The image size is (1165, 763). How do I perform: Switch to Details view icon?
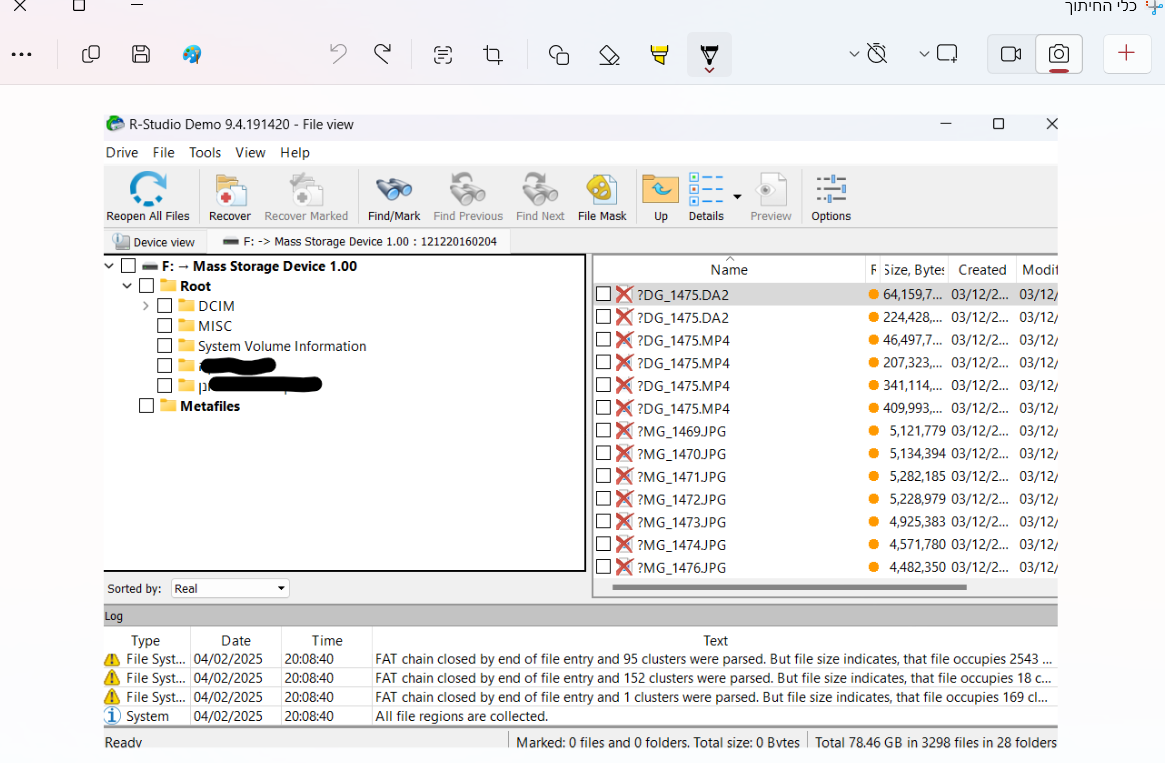706,197
